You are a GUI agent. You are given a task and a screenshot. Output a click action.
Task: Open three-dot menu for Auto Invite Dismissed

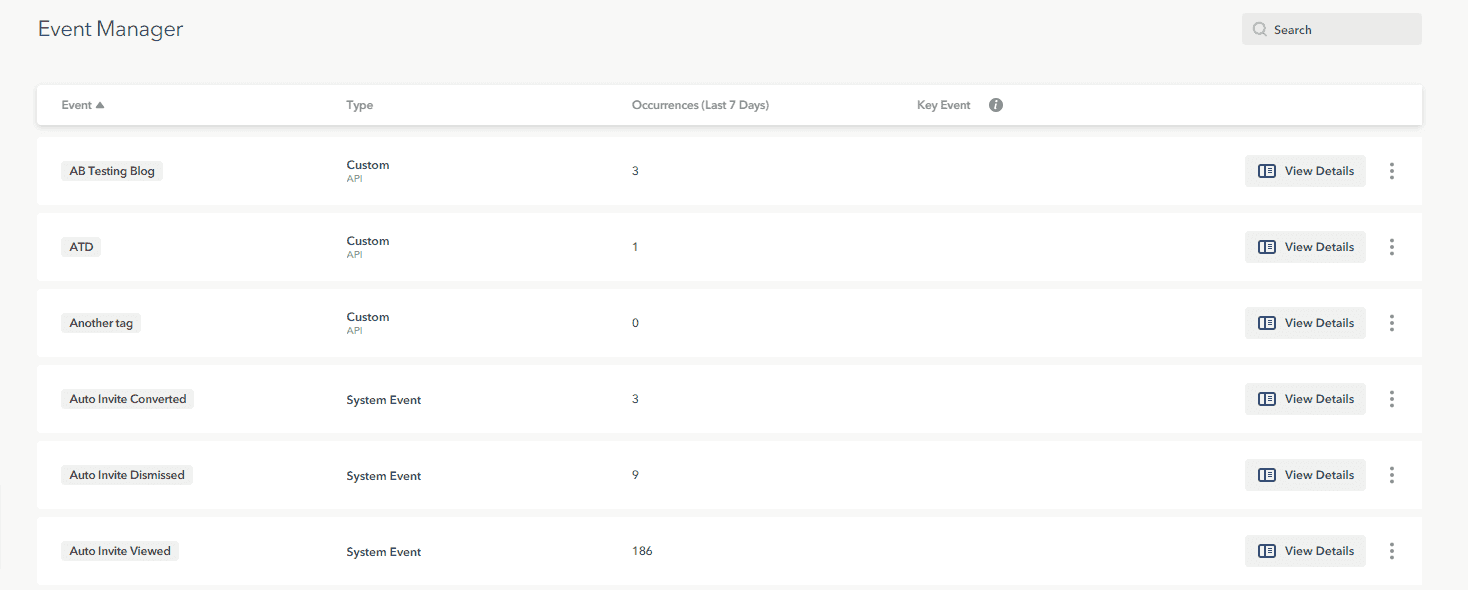(1392, 475)
